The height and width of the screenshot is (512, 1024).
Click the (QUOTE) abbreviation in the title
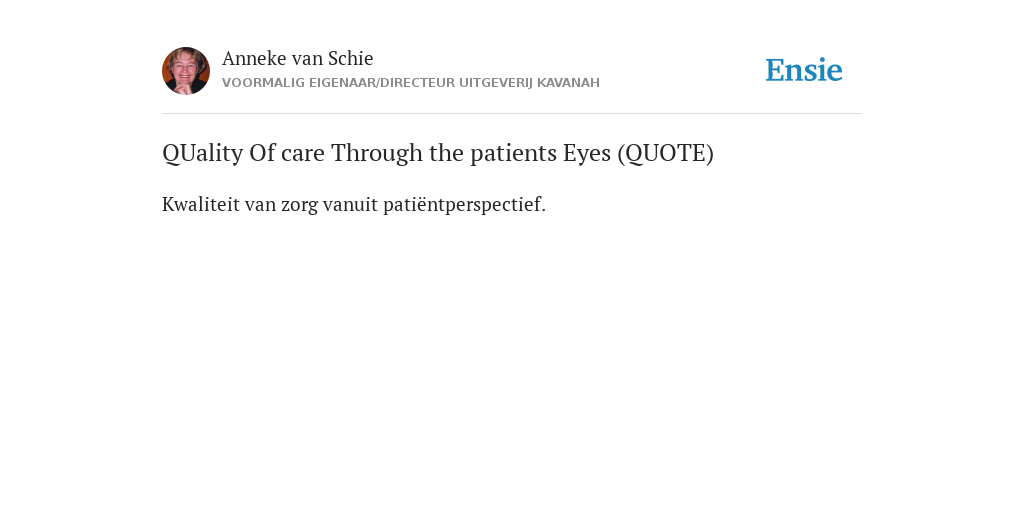665,153
